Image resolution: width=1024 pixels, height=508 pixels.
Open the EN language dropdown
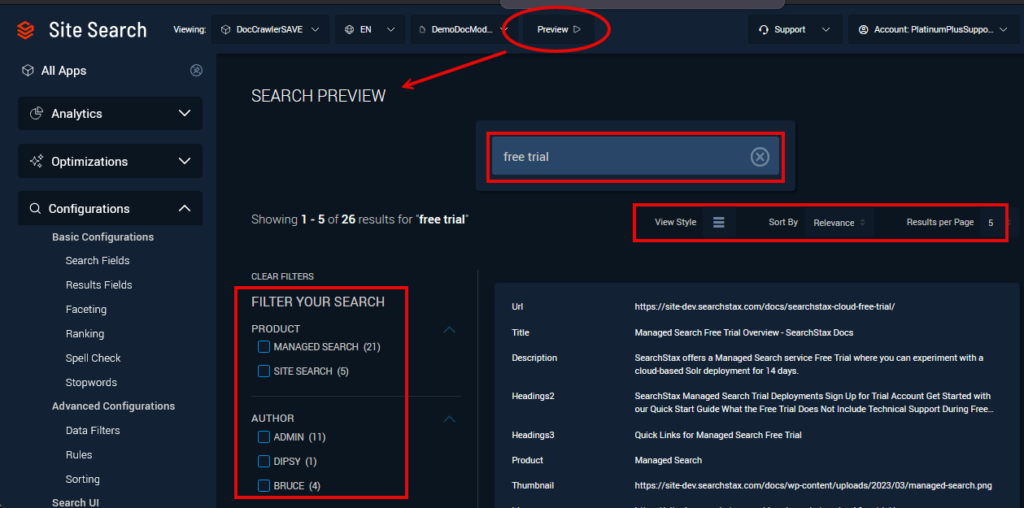(369, 30)
